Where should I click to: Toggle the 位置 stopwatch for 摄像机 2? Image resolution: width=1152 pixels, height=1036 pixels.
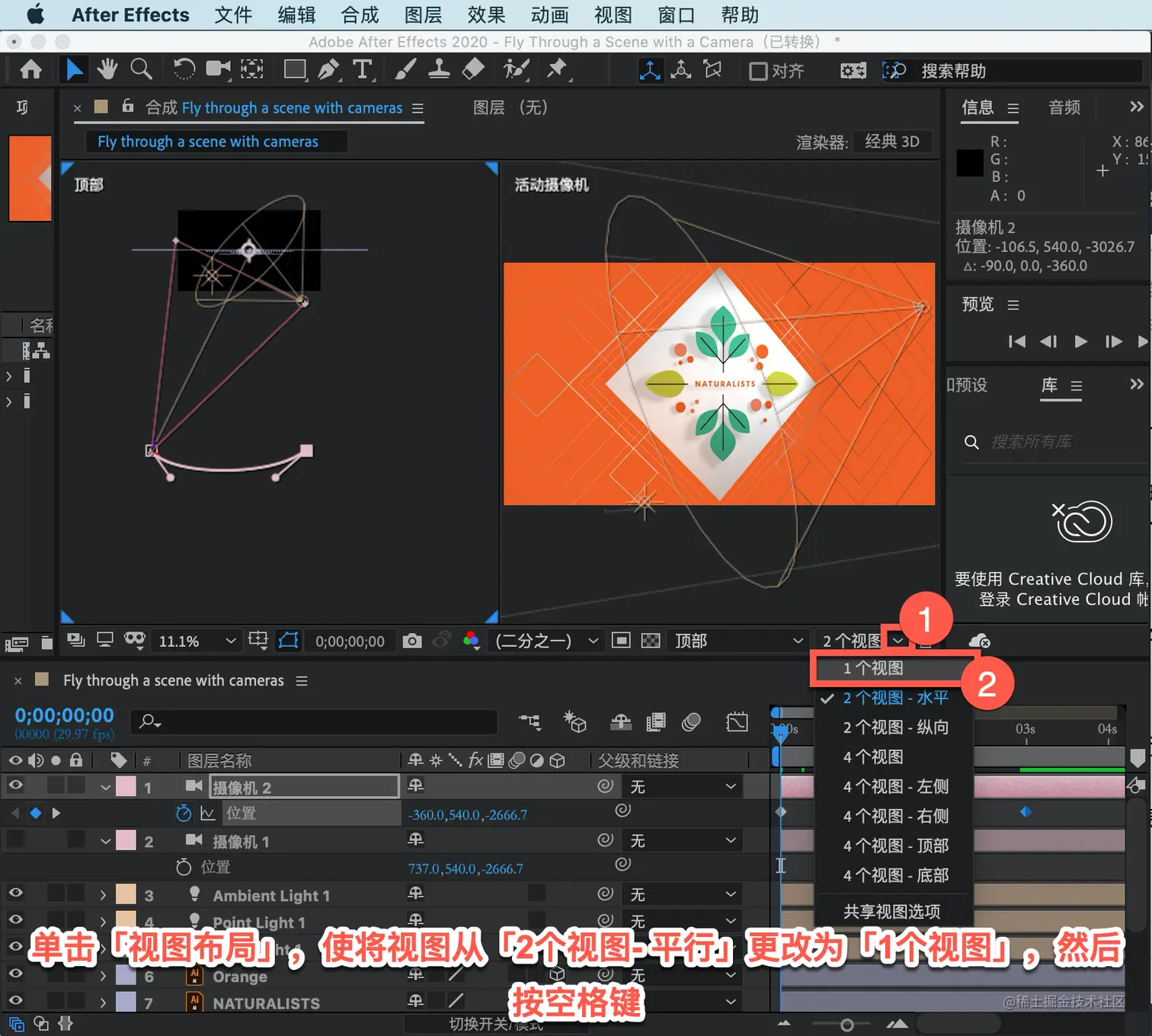click(184, 814)
